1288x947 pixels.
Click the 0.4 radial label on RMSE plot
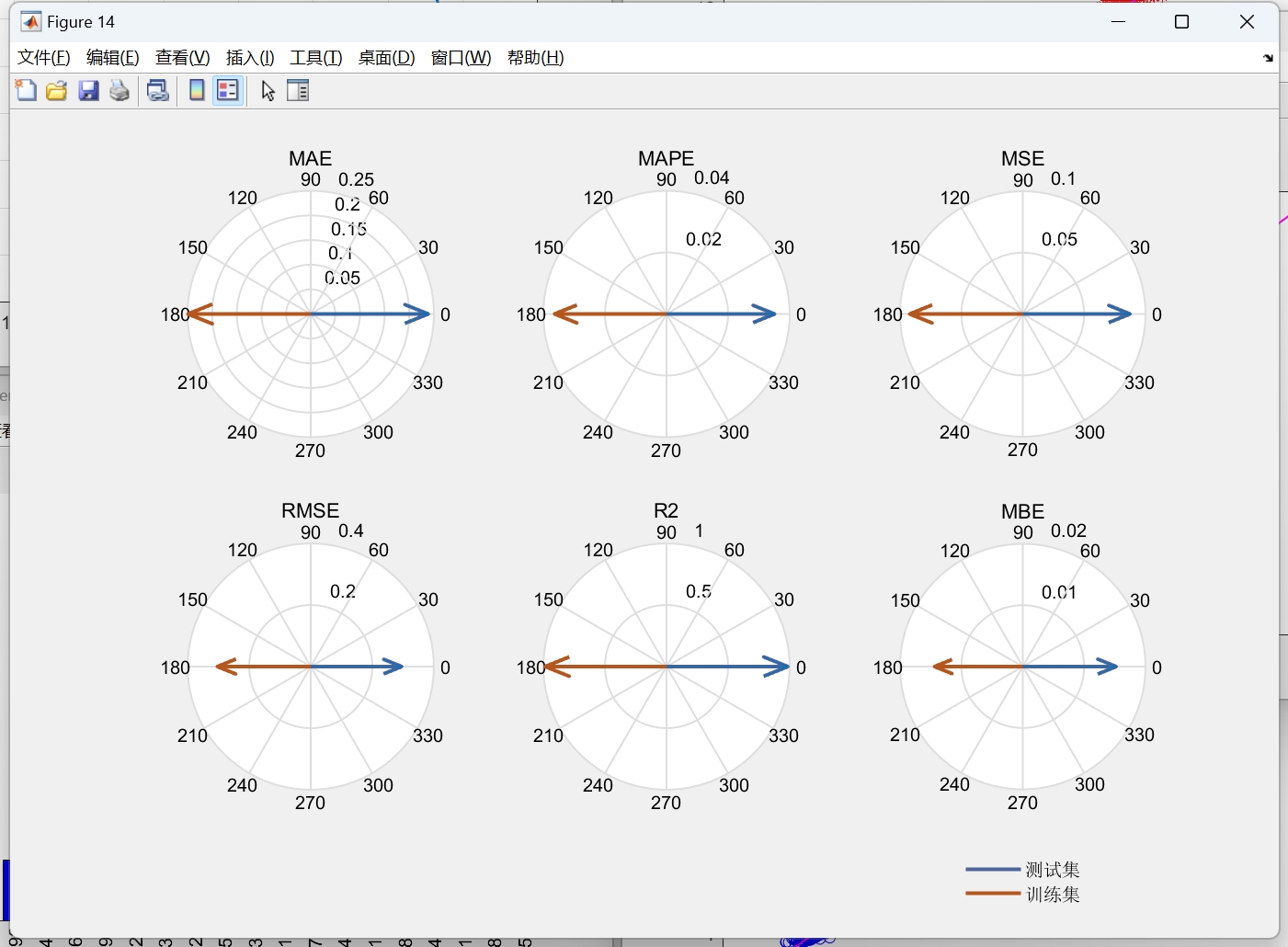click(x=351, y=531)
